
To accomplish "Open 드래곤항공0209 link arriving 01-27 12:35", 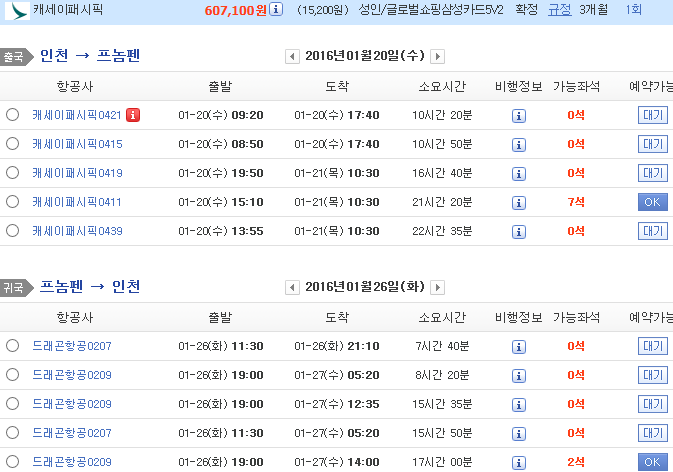I will [x=72, y=404].
